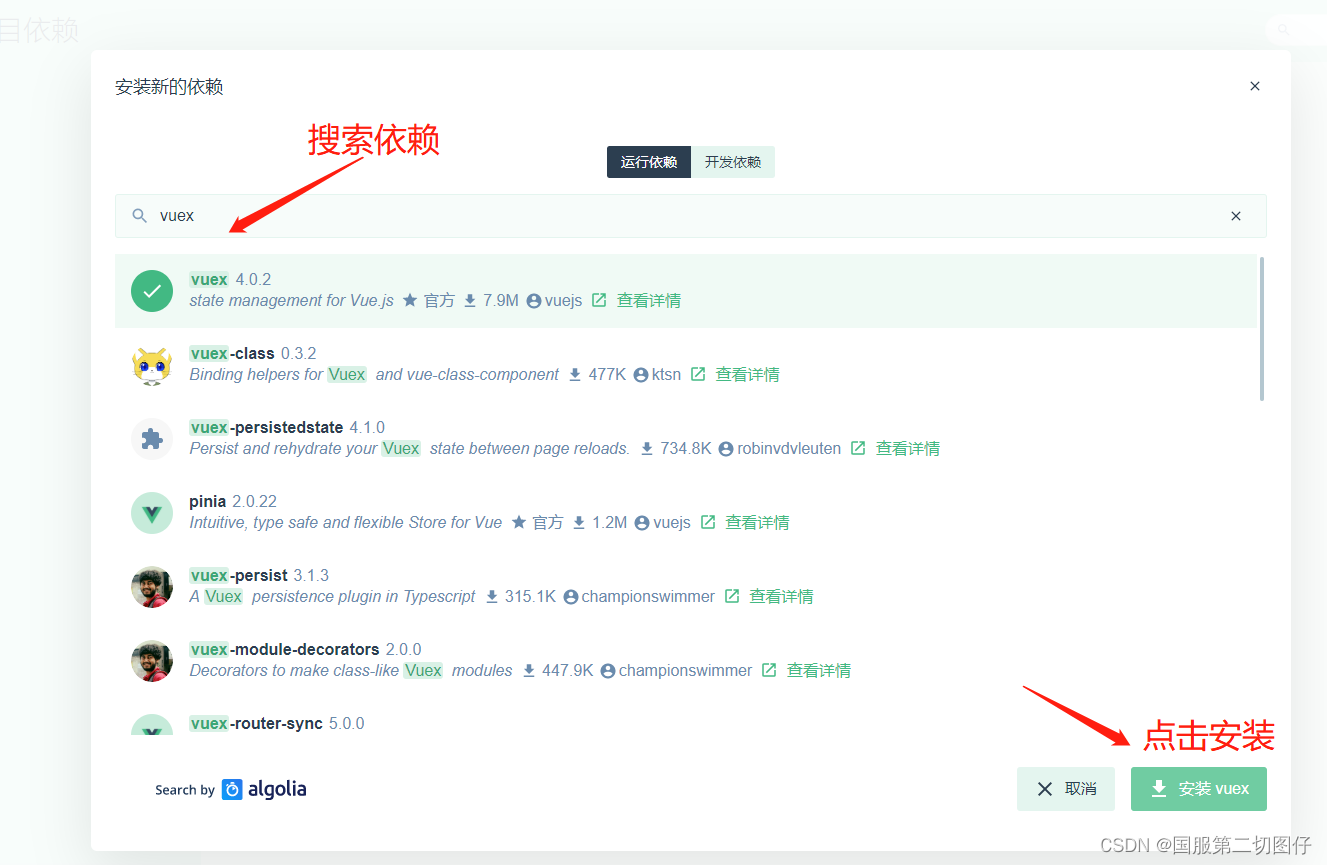Click the download icon beside 7.9M

coord(470,300)
